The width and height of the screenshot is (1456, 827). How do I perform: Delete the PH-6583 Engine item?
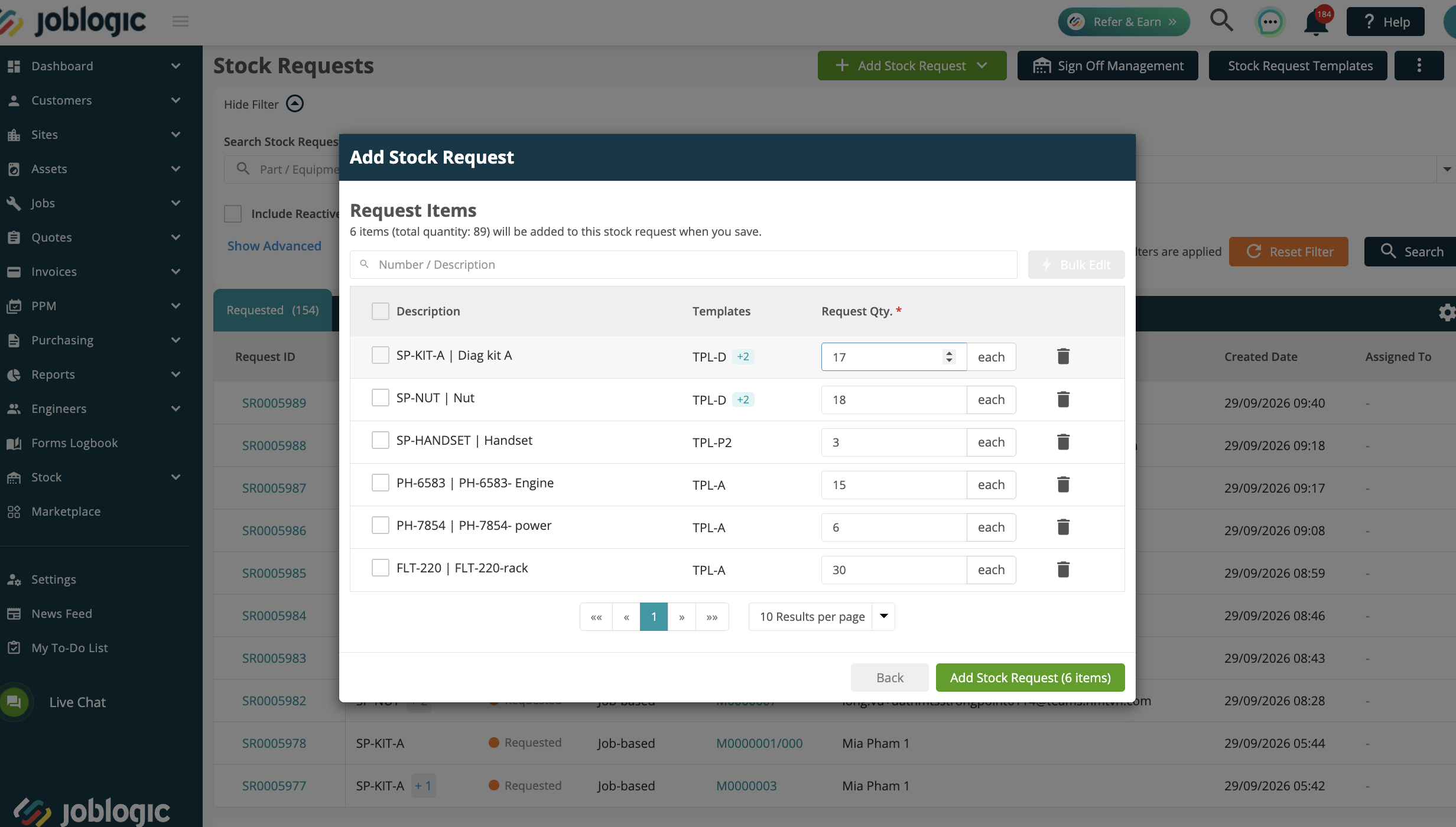point(1063,484)
